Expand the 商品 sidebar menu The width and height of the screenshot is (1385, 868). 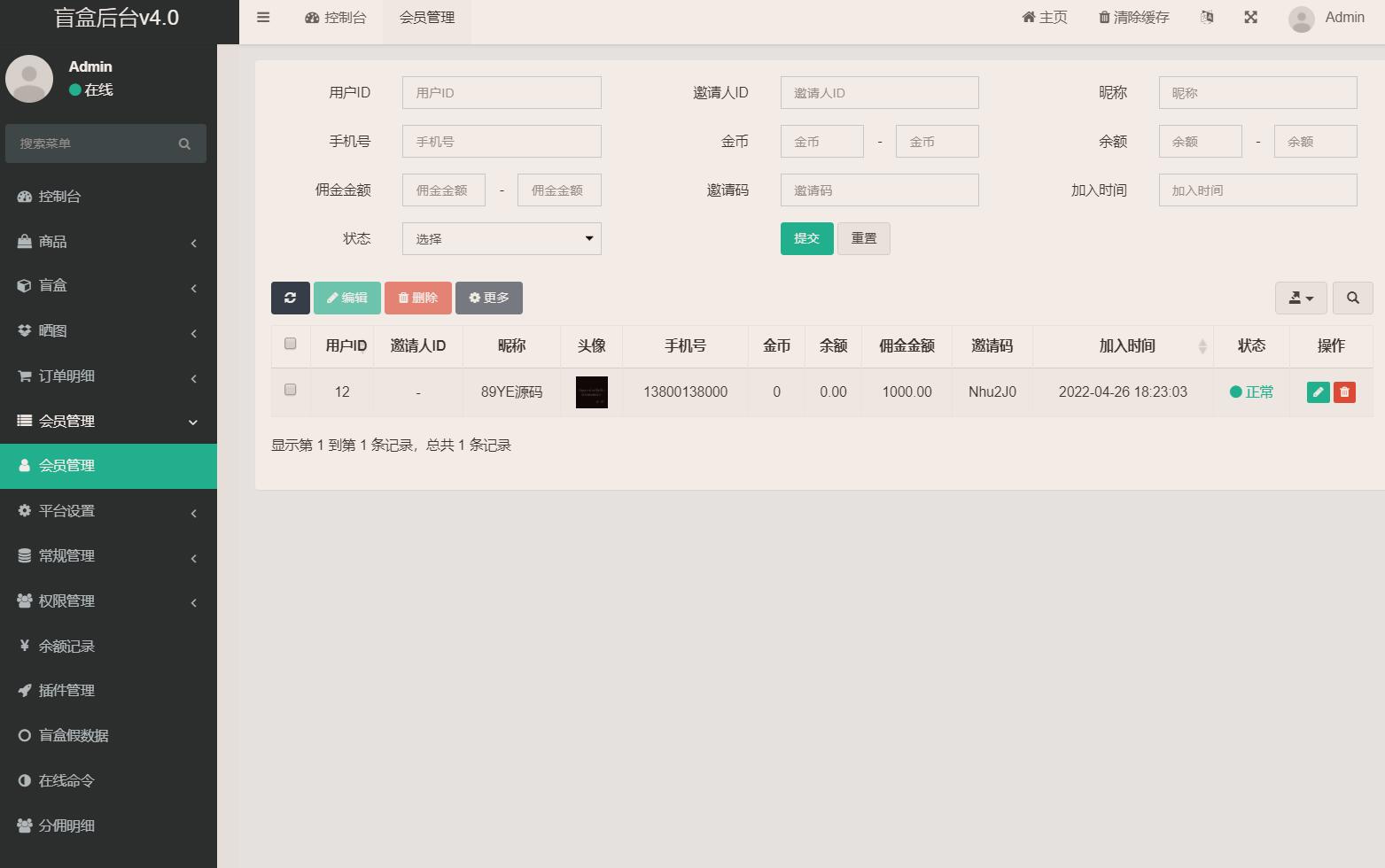click(106, 242)
